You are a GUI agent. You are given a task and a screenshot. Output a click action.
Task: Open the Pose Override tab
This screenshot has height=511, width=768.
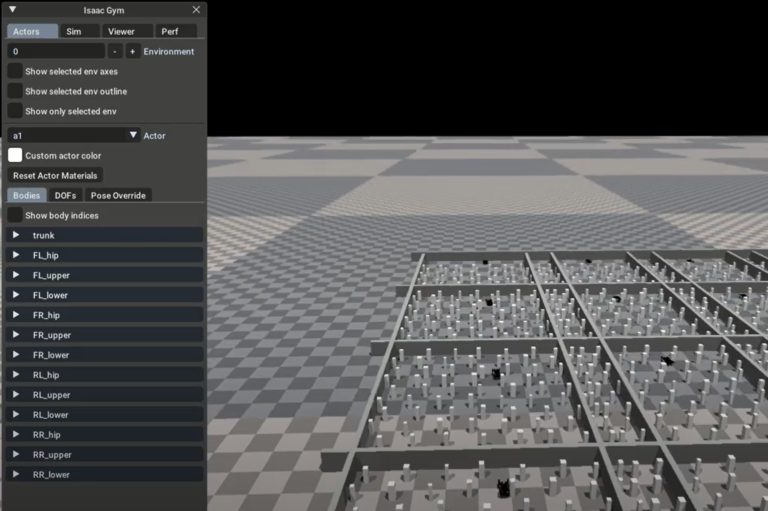click(118, 195)
